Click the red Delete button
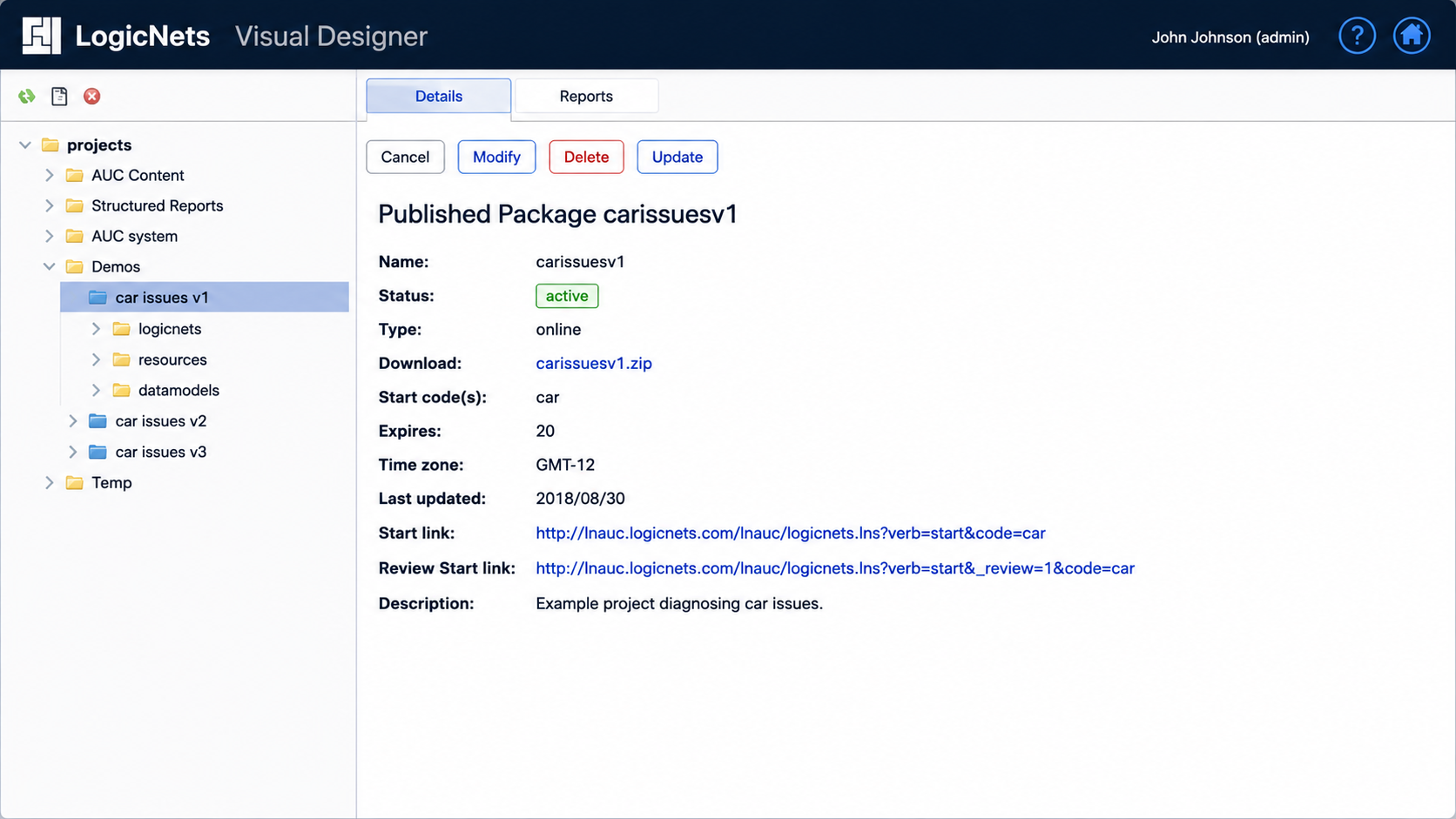 click(586, 157)
